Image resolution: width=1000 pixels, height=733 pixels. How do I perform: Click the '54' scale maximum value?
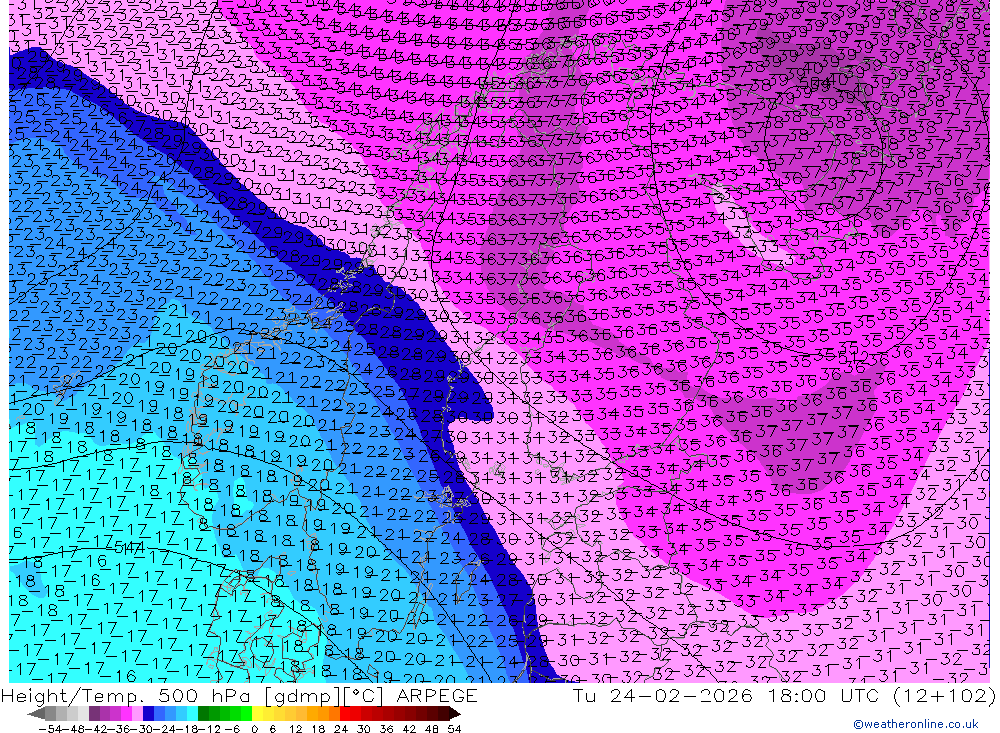tap(454, 729)
